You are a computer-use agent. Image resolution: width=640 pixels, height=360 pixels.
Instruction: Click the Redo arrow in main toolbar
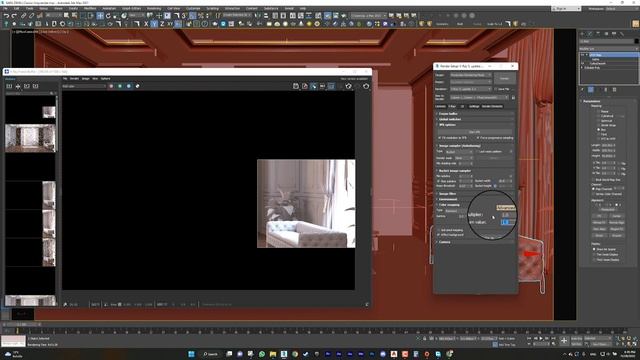14,16
